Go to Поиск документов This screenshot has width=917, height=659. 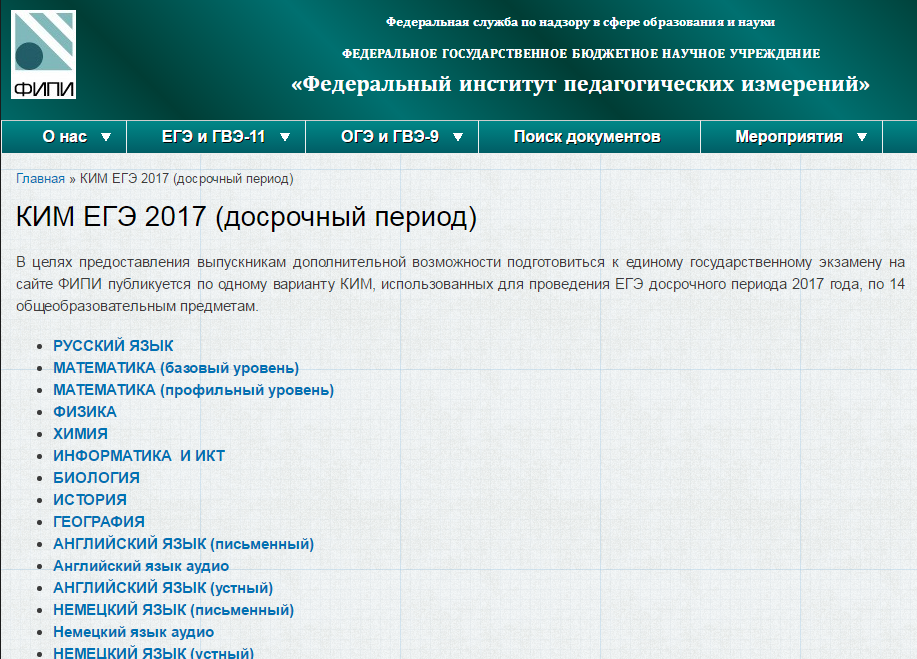click(x=587, y=137)
